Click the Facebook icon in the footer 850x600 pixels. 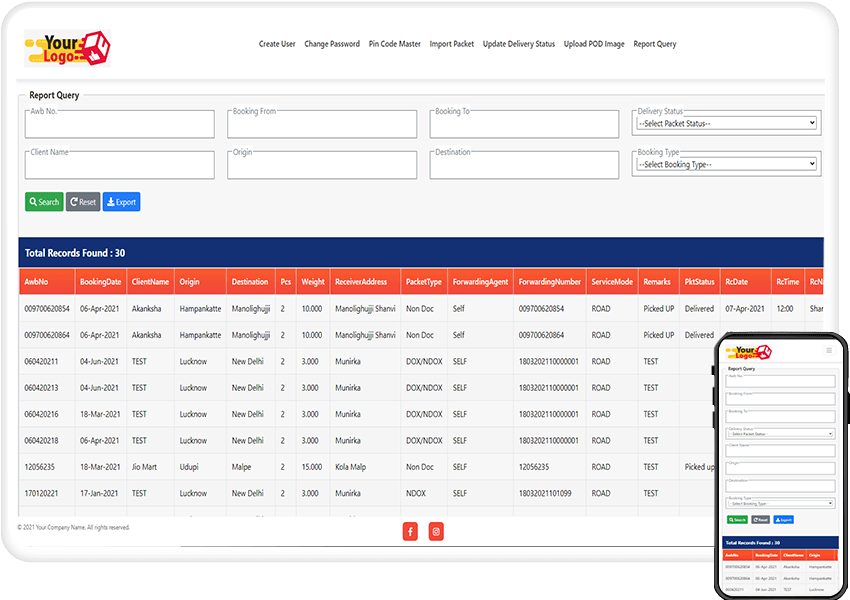tap(410, 531)
